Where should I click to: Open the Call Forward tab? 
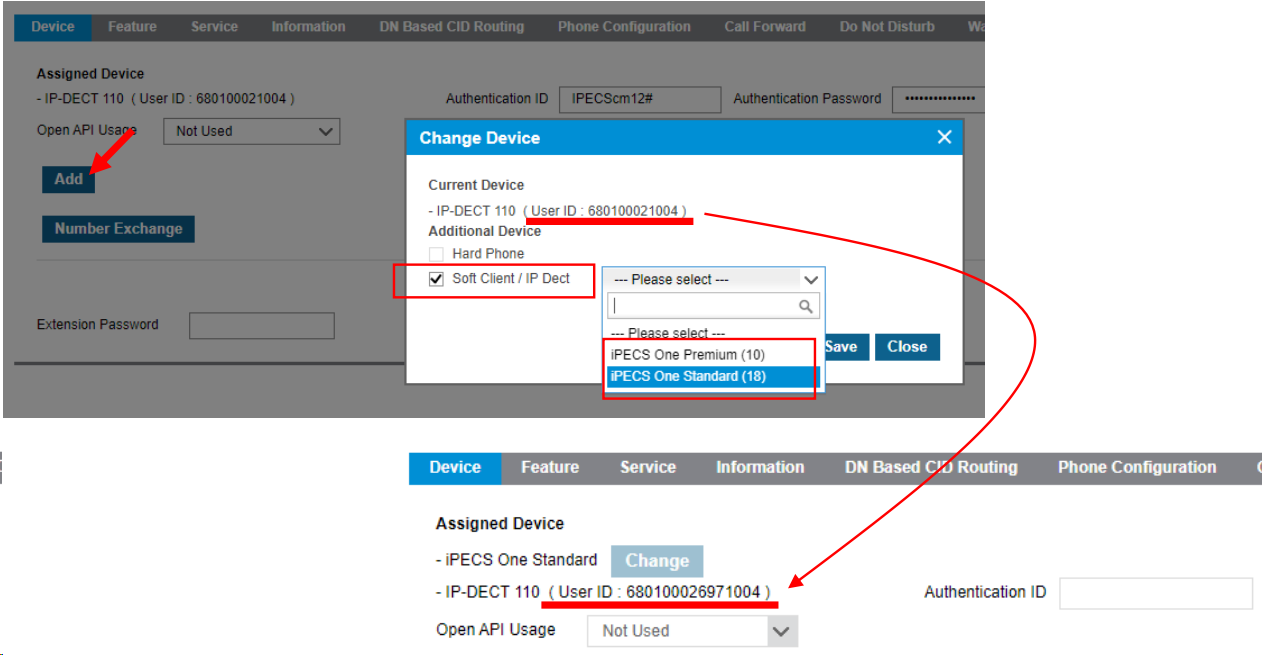pyautogui.click(x=765, y=27)
